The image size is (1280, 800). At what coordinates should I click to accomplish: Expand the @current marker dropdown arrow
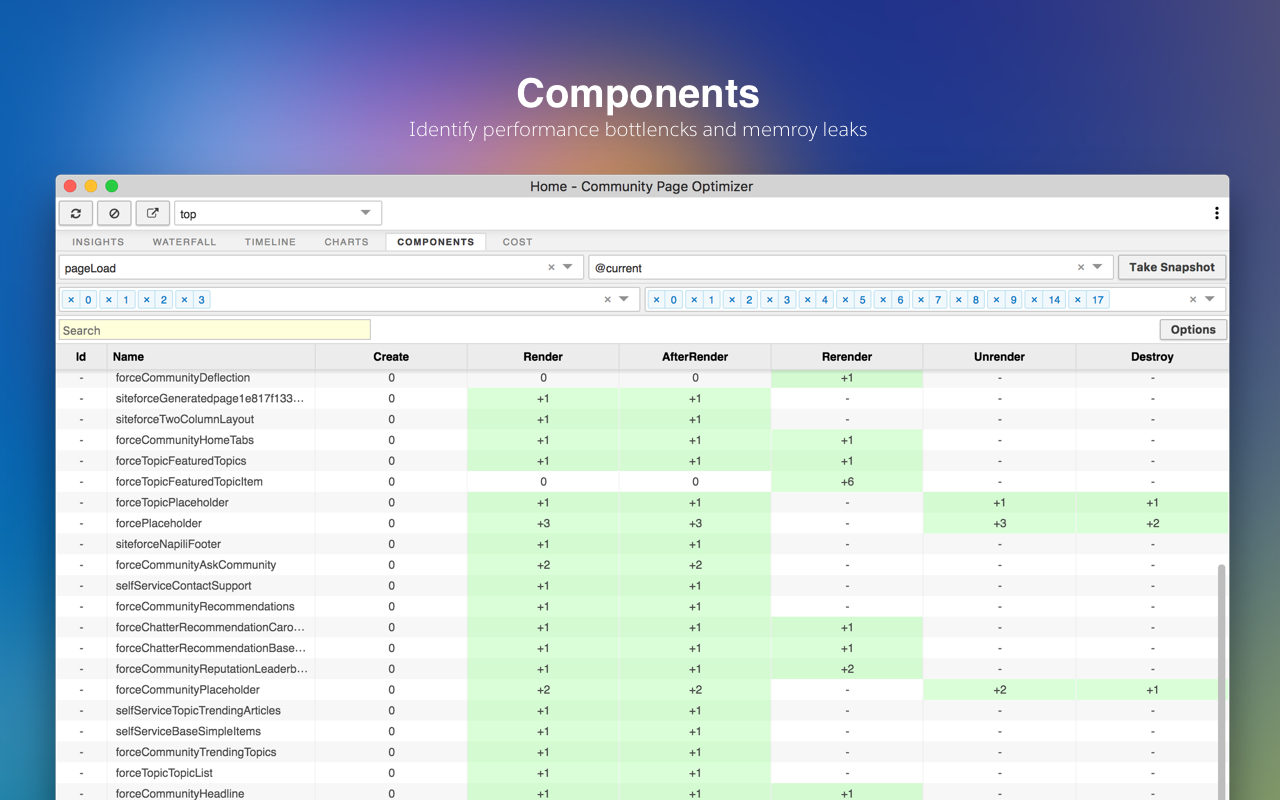[1098, 267]
